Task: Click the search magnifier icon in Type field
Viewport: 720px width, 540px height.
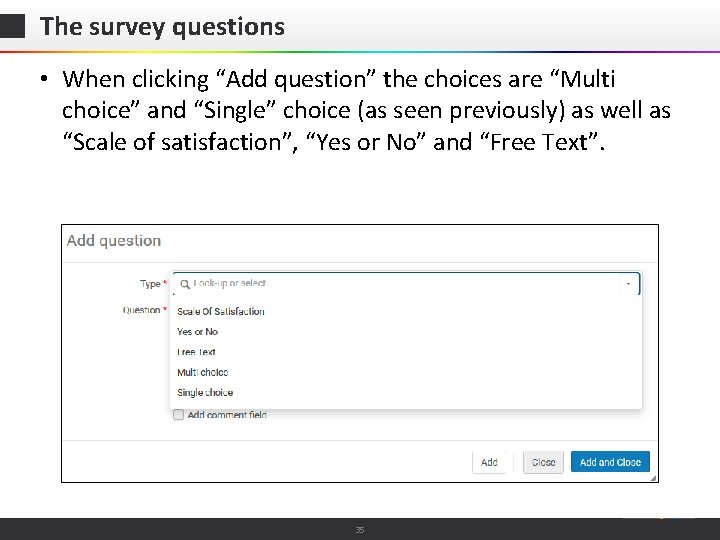Action: [185, 284]
